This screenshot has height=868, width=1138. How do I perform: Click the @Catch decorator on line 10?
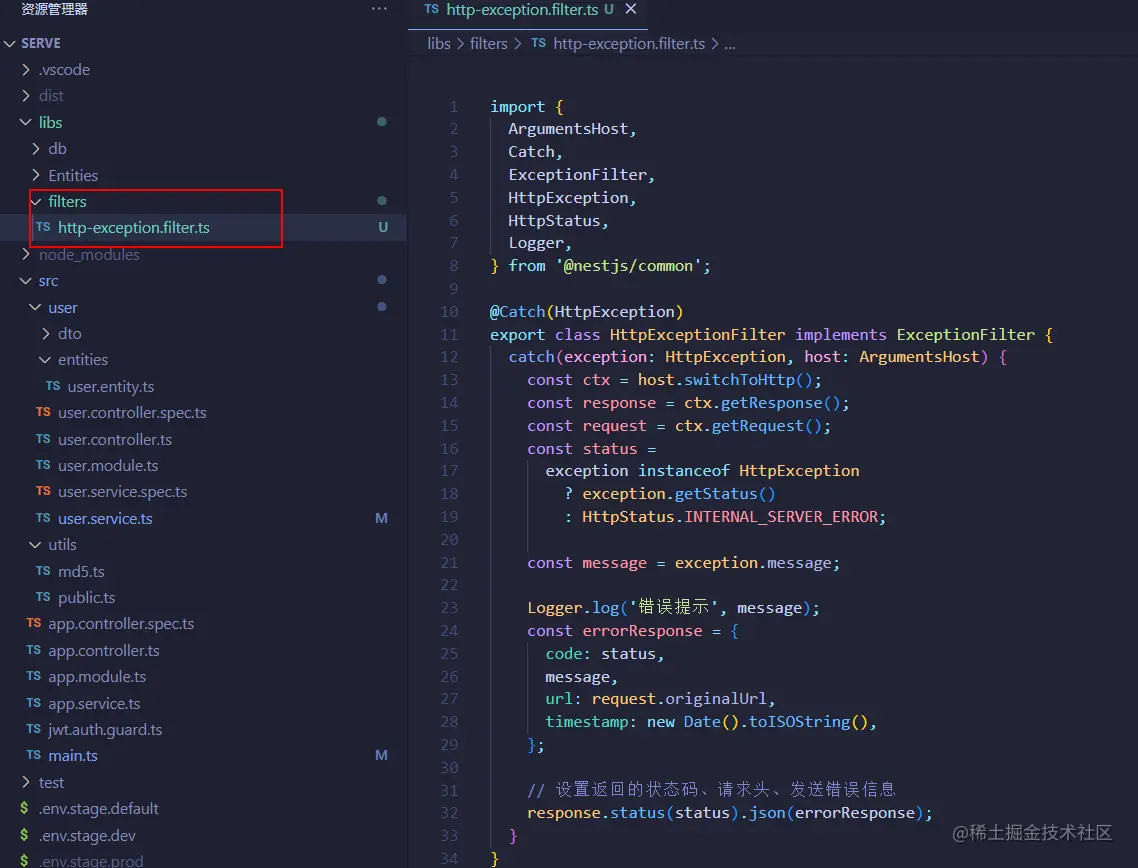517,311
